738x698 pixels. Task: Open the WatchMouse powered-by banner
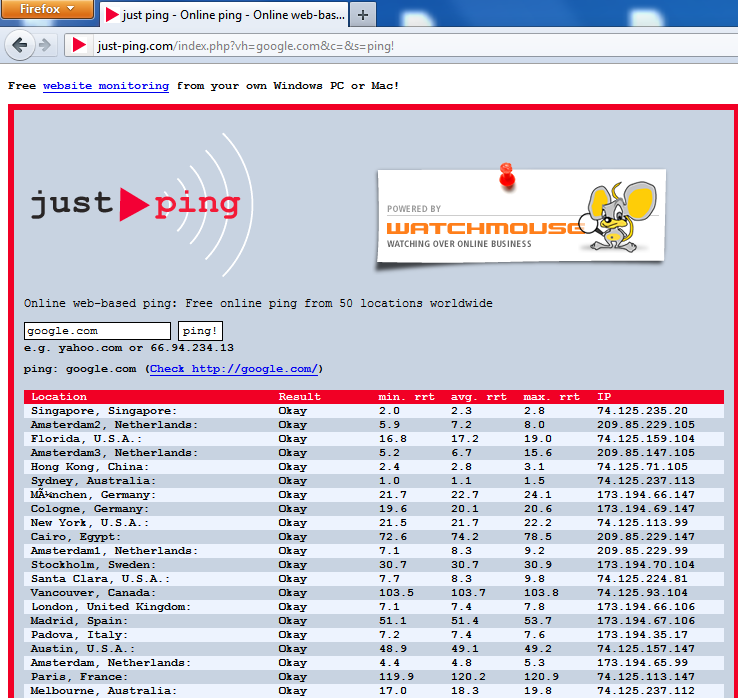point(521,217)
